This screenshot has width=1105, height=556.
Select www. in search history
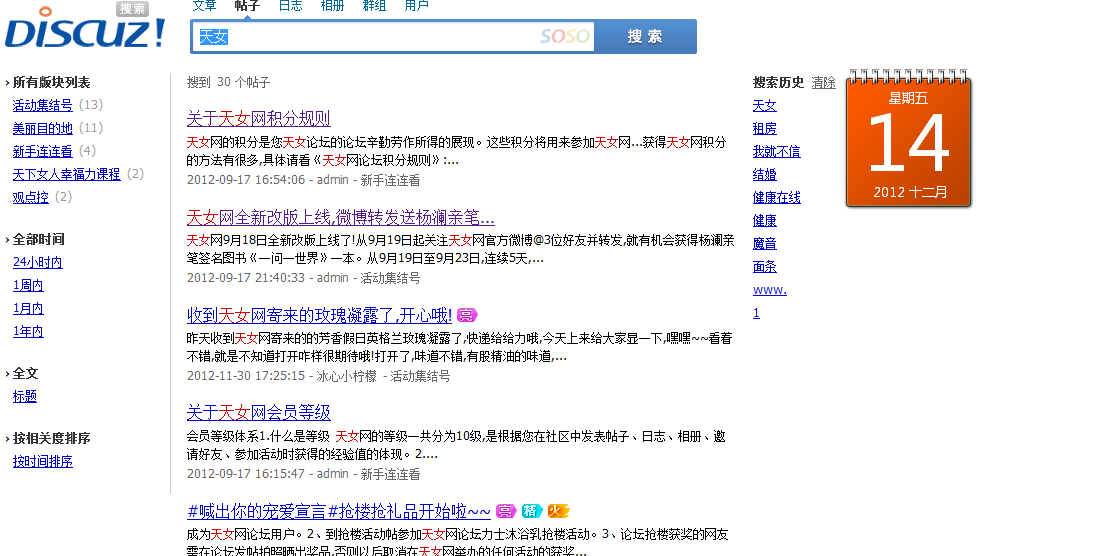770,290
